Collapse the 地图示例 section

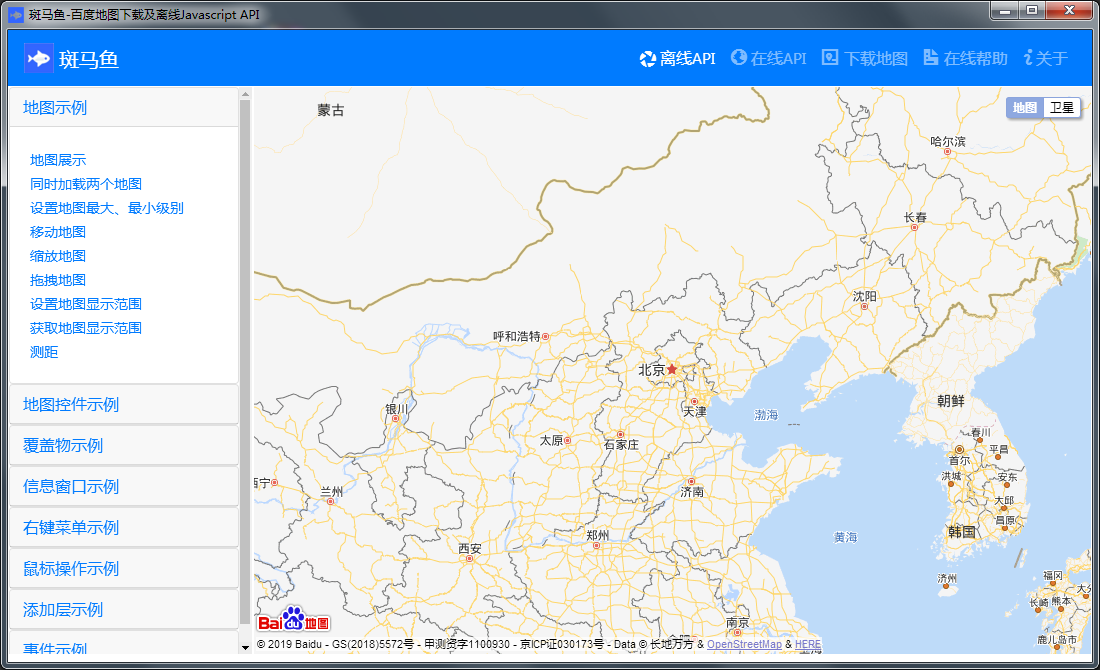tap(124, 107)
